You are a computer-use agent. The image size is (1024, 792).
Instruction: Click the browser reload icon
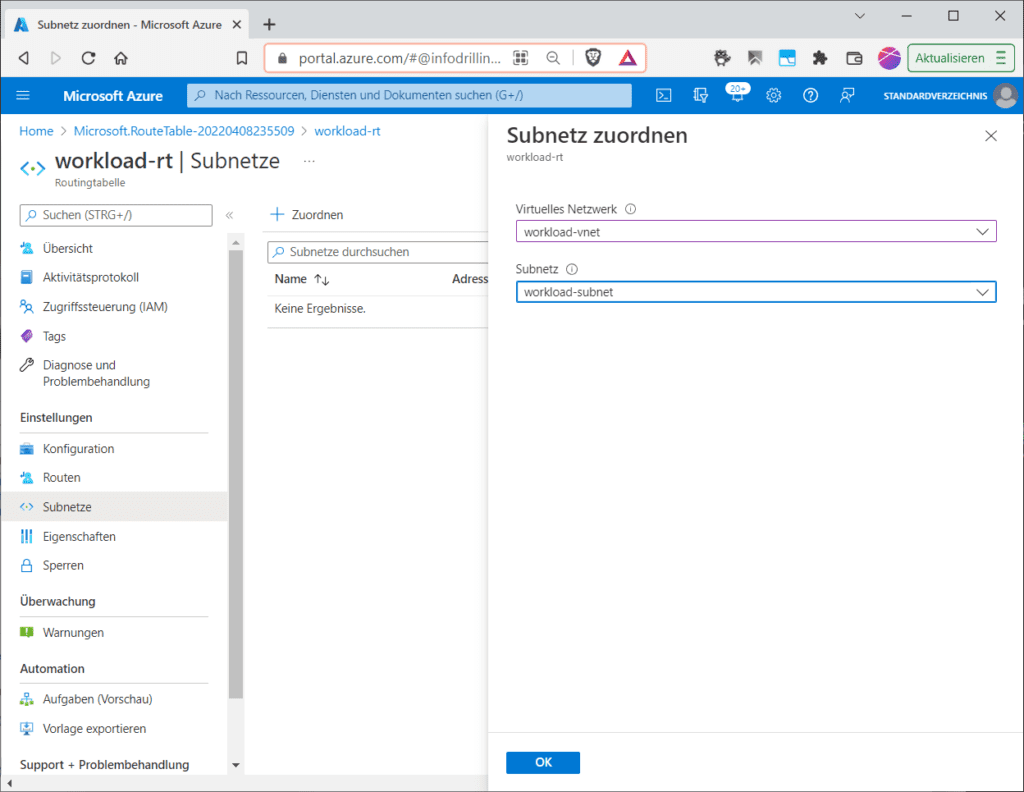click(x=88, y=58)
